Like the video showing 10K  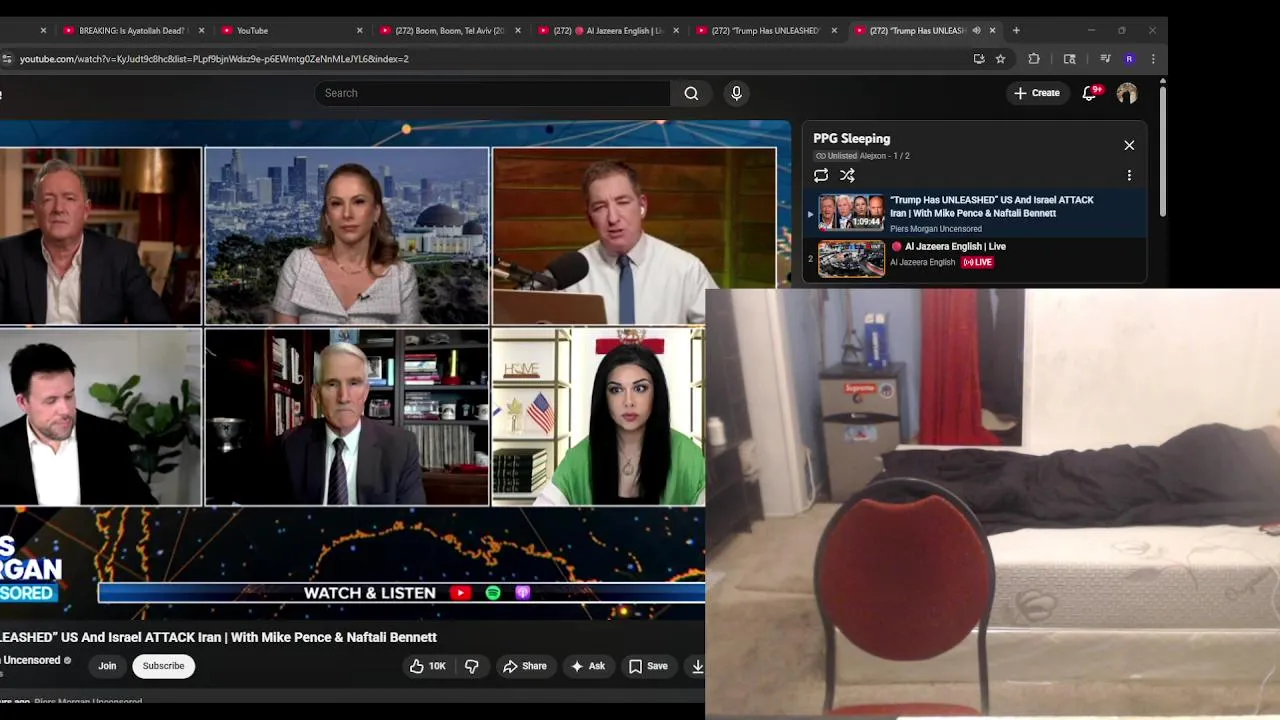pyautogui.click(x=427, y=666)
